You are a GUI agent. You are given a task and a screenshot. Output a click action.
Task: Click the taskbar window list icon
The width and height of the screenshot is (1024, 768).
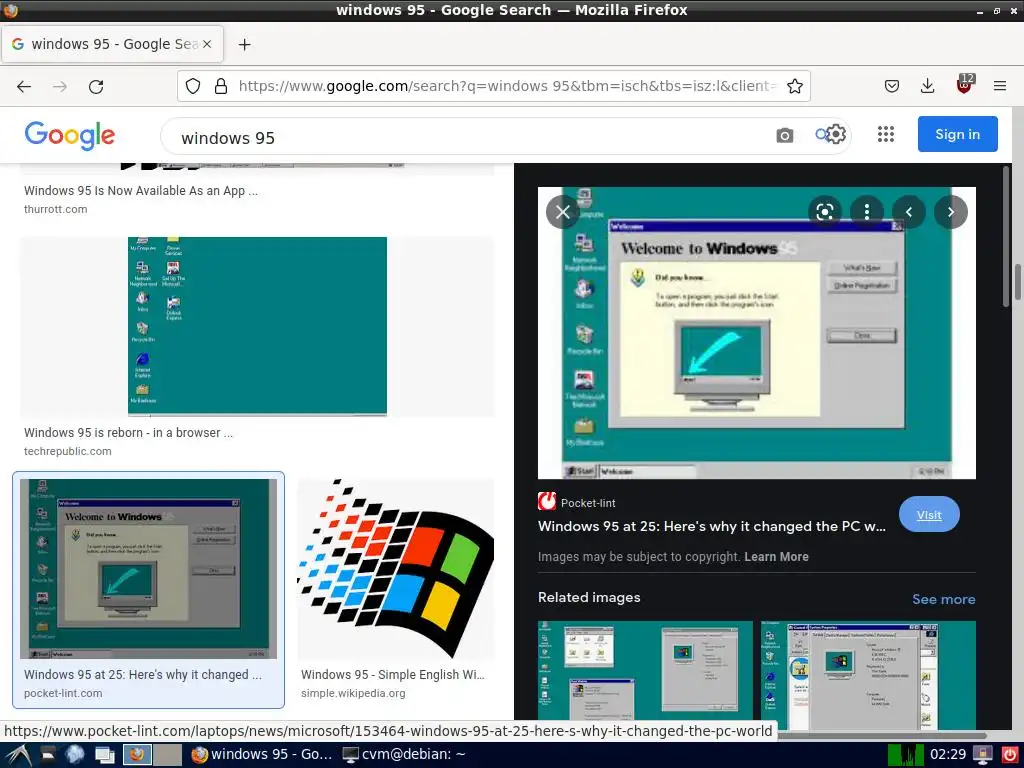104,755
